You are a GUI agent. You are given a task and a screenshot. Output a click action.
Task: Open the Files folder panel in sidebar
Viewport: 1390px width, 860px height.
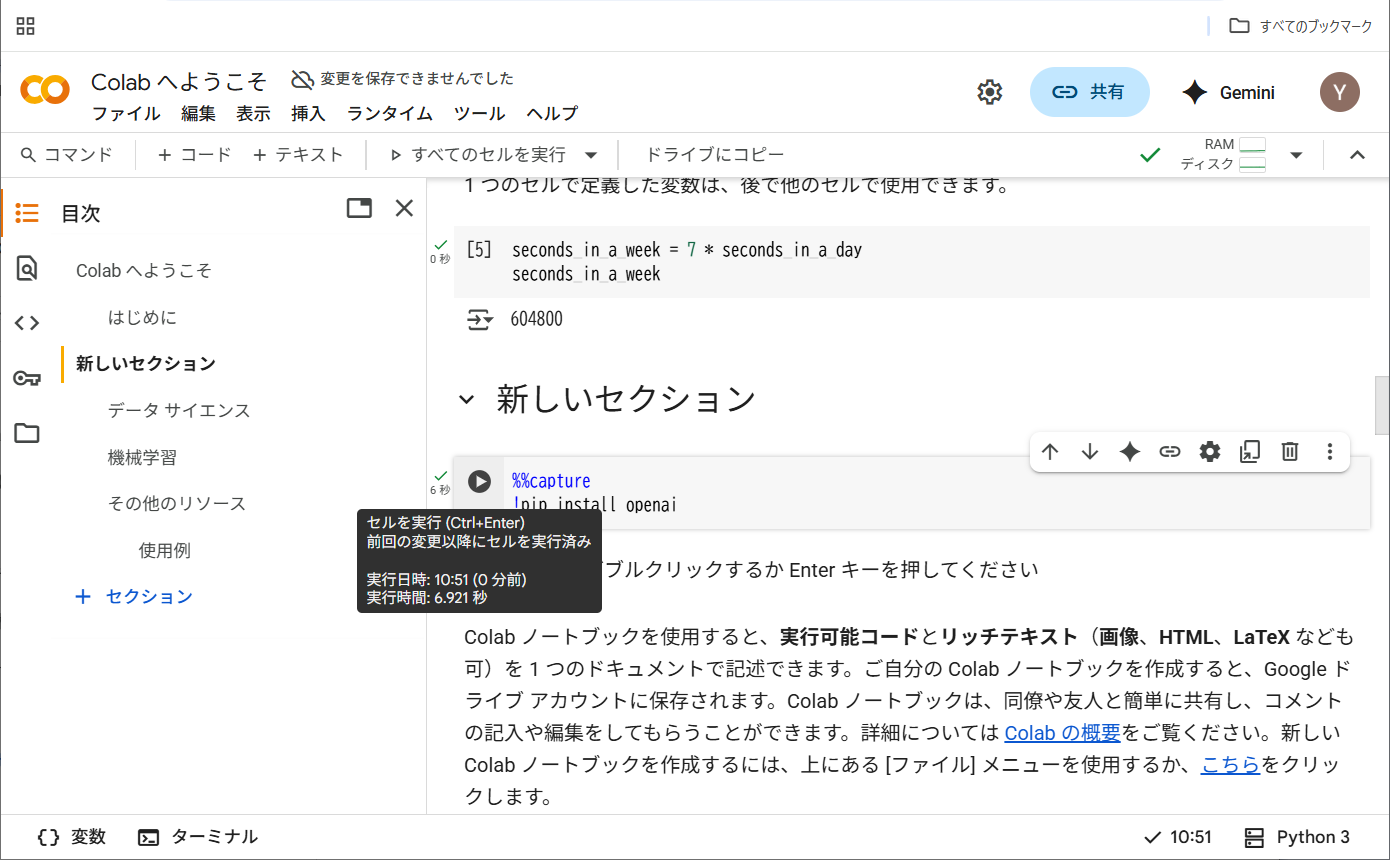click(27, 433)
